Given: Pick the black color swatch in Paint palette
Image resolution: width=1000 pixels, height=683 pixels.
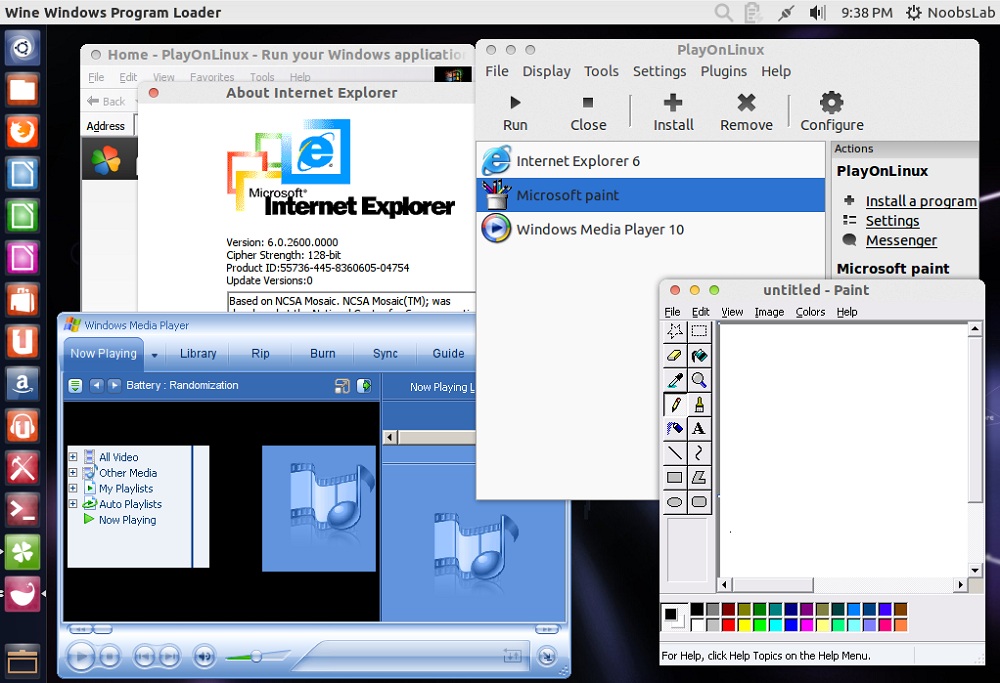Looking at the screenshot, I should tap(697, 610).
